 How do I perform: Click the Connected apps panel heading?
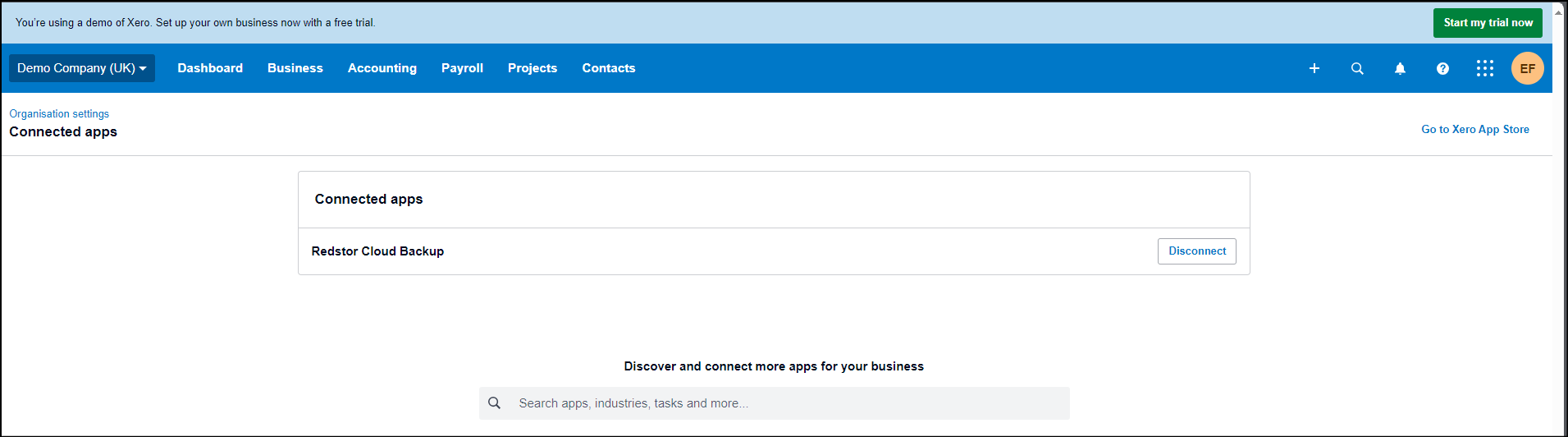368,199
